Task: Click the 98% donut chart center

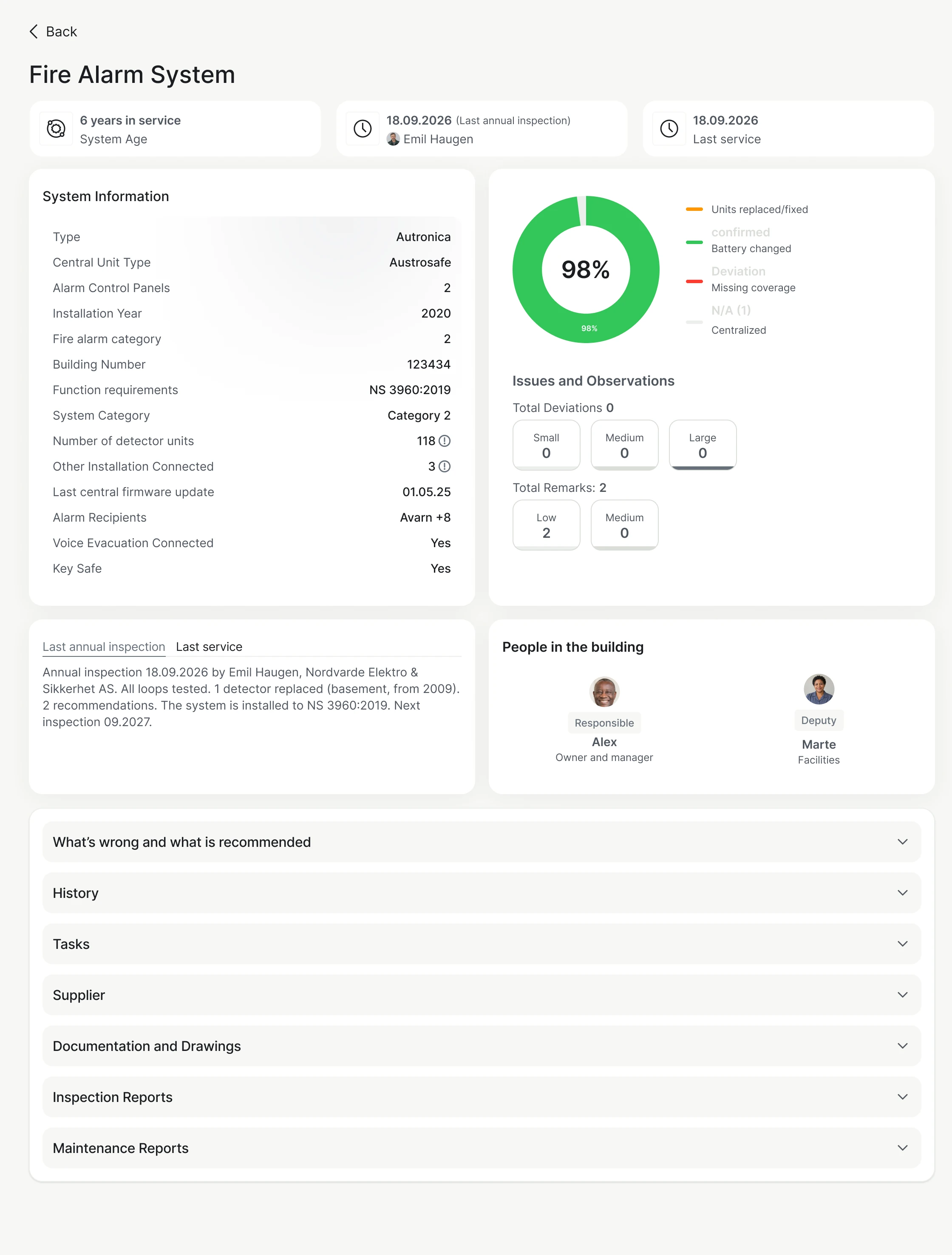Action: tap(586, 270)
